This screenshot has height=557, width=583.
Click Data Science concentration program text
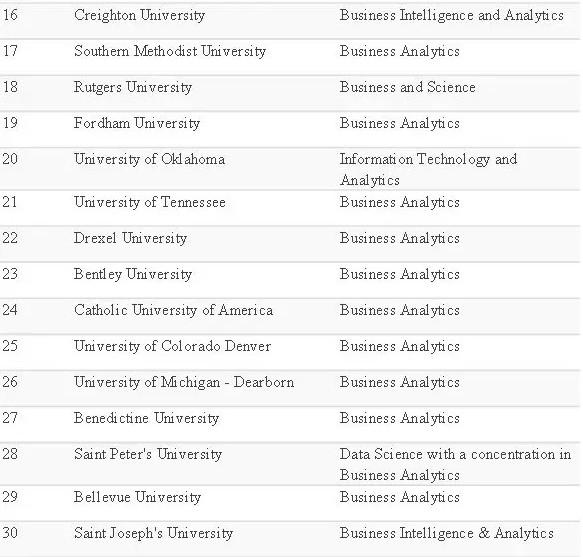coord(455,465)
